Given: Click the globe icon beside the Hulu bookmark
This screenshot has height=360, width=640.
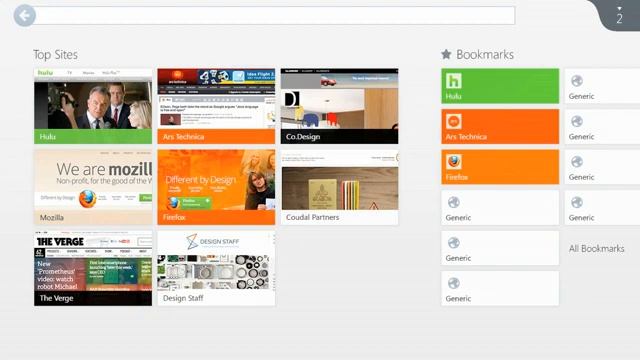Looking at the screenshot, I should (577, 81).
